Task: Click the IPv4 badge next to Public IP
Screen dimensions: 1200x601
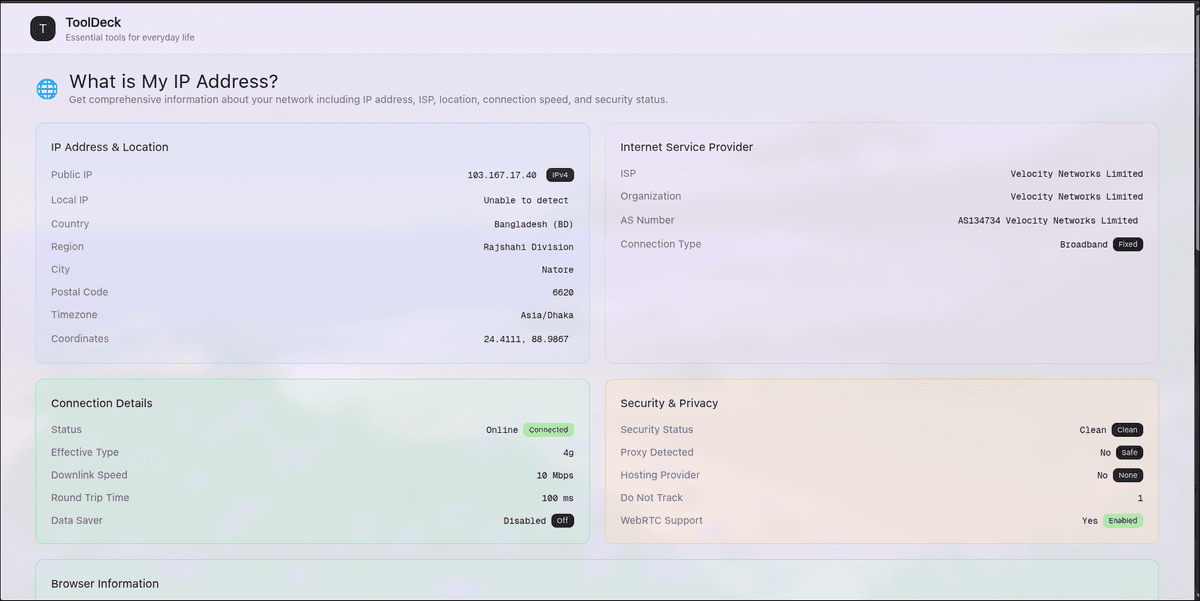Action: (x=560, y=174)
